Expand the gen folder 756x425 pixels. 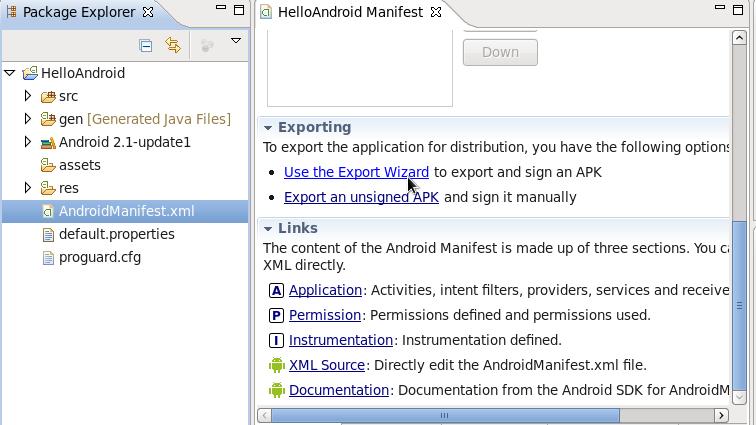(x=27, y=119)
